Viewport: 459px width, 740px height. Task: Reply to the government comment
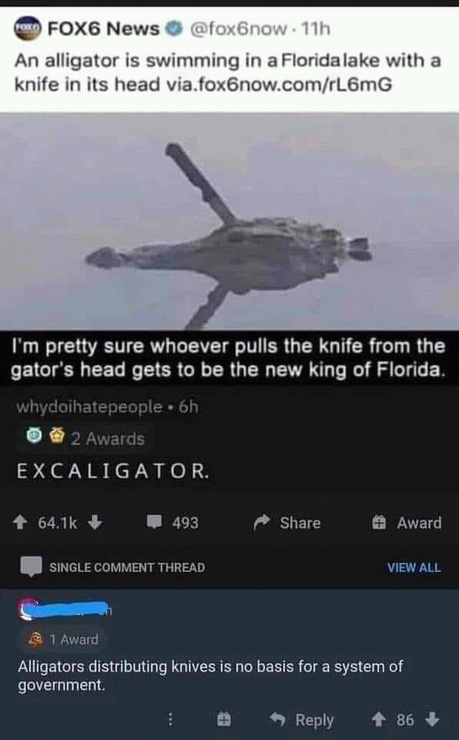[x=302, y=720]
